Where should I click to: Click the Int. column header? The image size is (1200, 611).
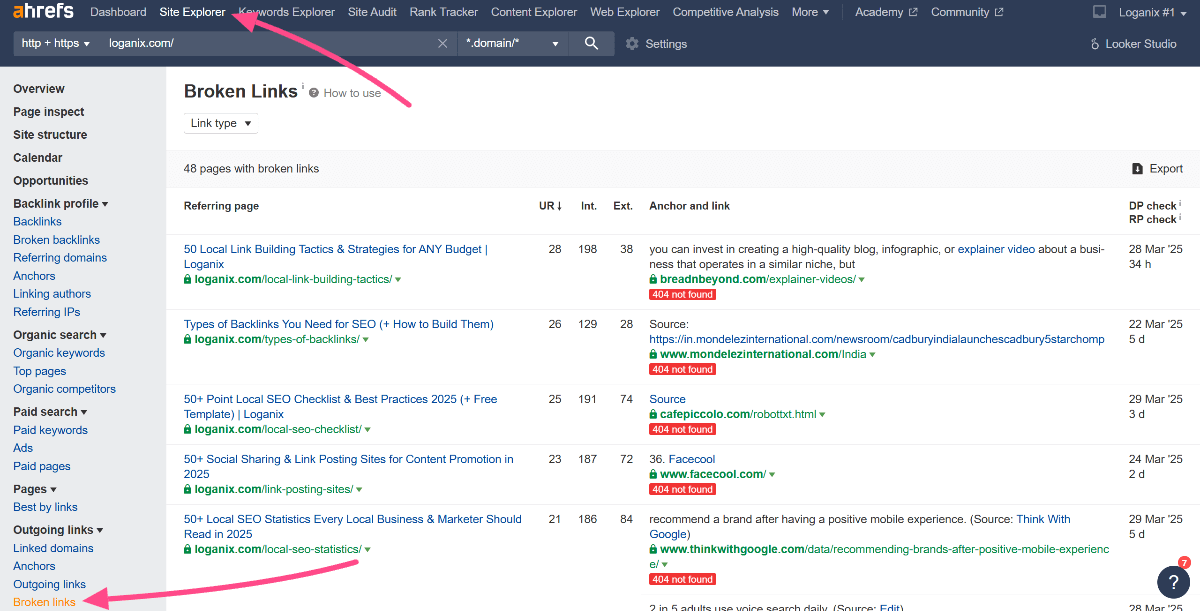click(589, 206)
